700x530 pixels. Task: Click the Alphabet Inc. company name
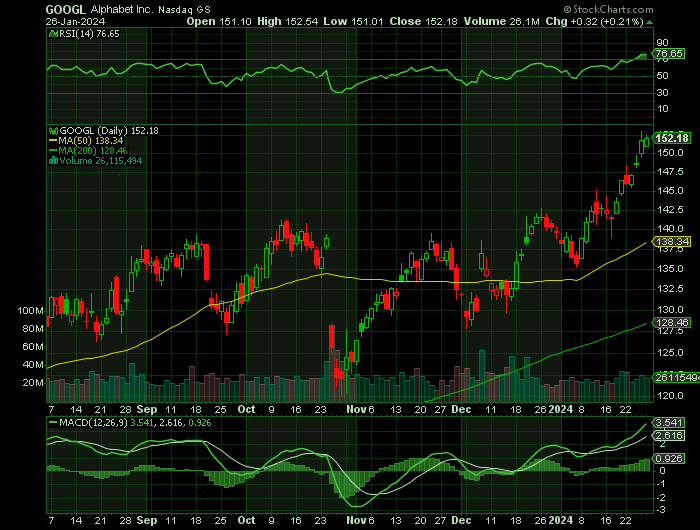(x=121, y=9)
